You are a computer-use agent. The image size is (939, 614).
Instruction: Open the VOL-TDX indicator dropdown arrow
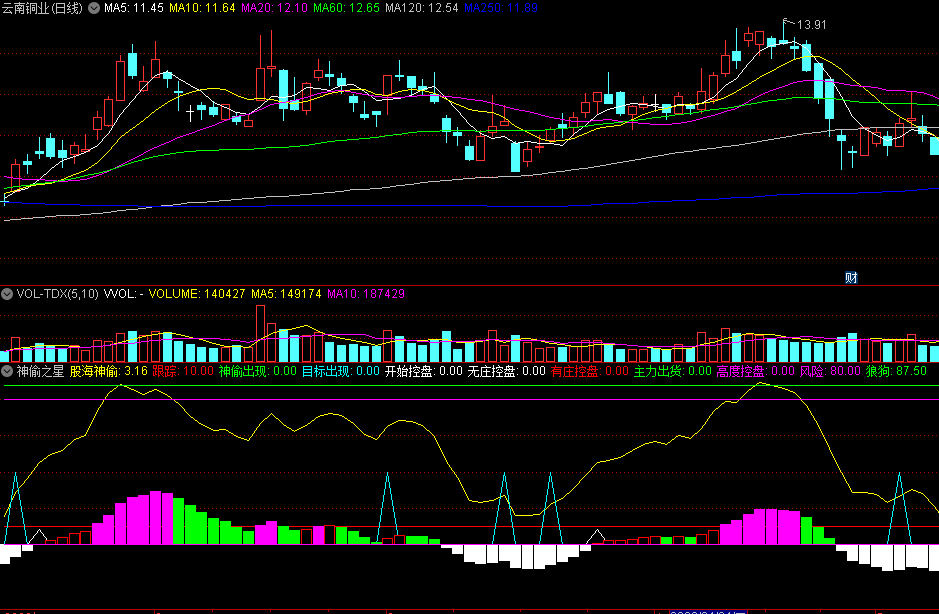[7, 294]
